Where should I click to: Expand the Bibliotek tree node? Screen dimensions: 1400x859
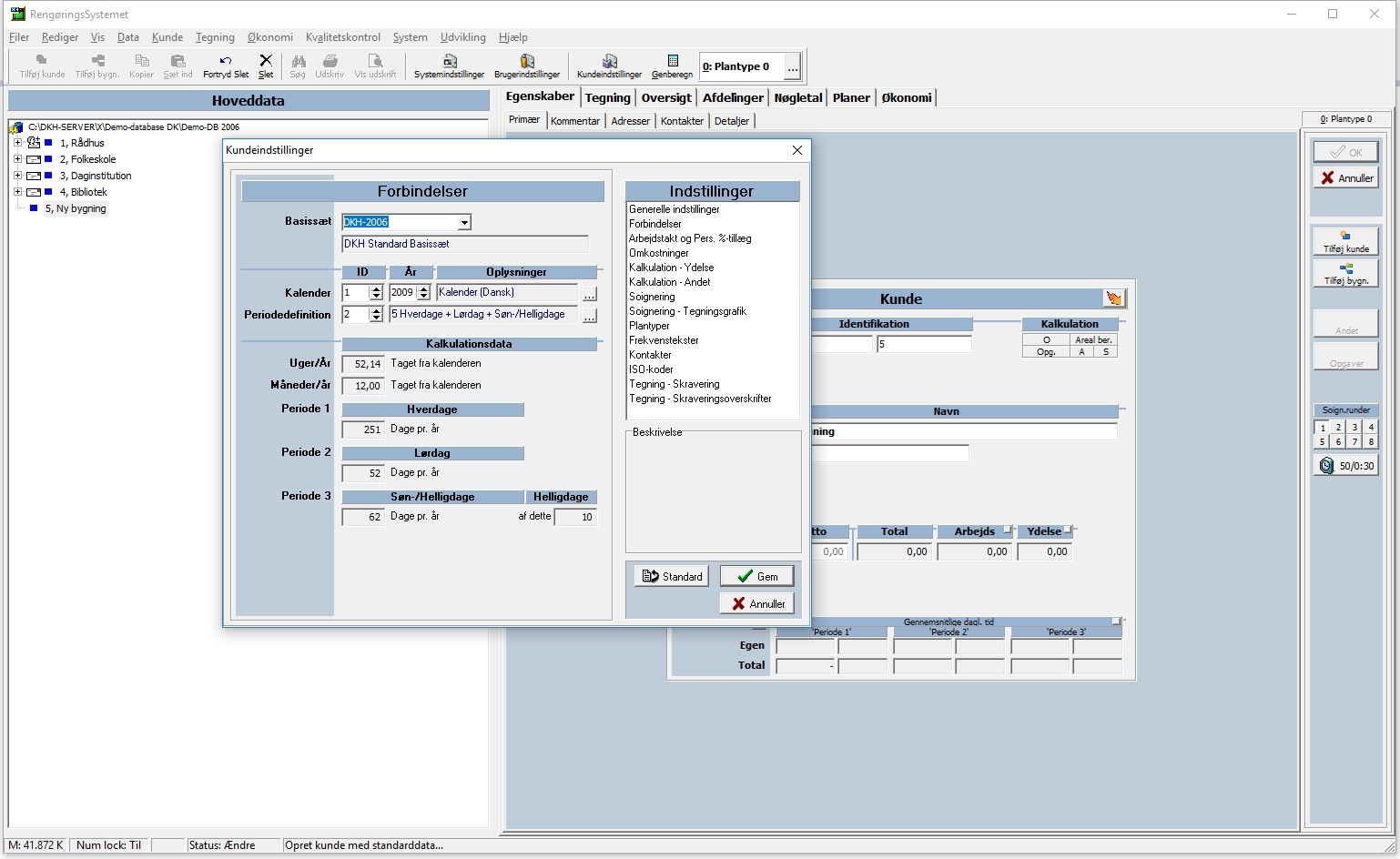click(x=17, y=192)
